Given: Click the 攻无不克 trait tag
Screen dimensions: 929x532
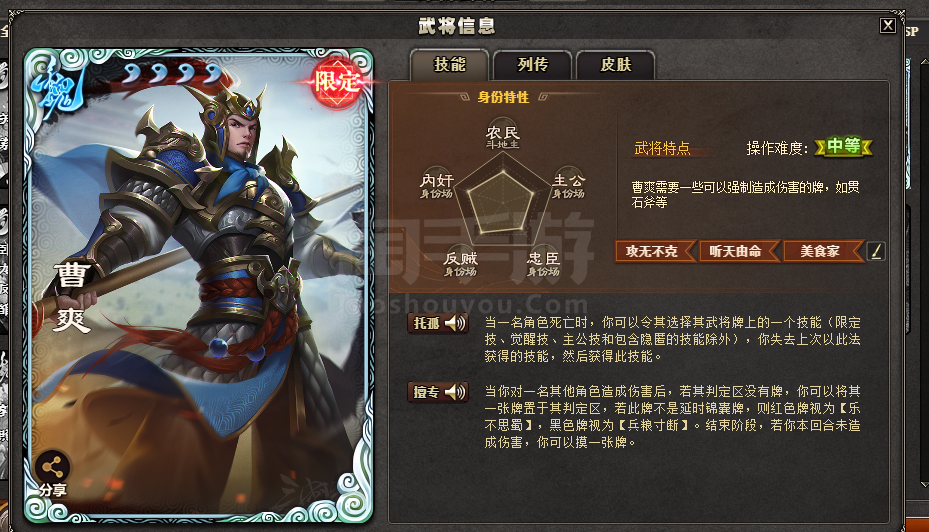Looking at the screenshot, I should coord(655,251).
